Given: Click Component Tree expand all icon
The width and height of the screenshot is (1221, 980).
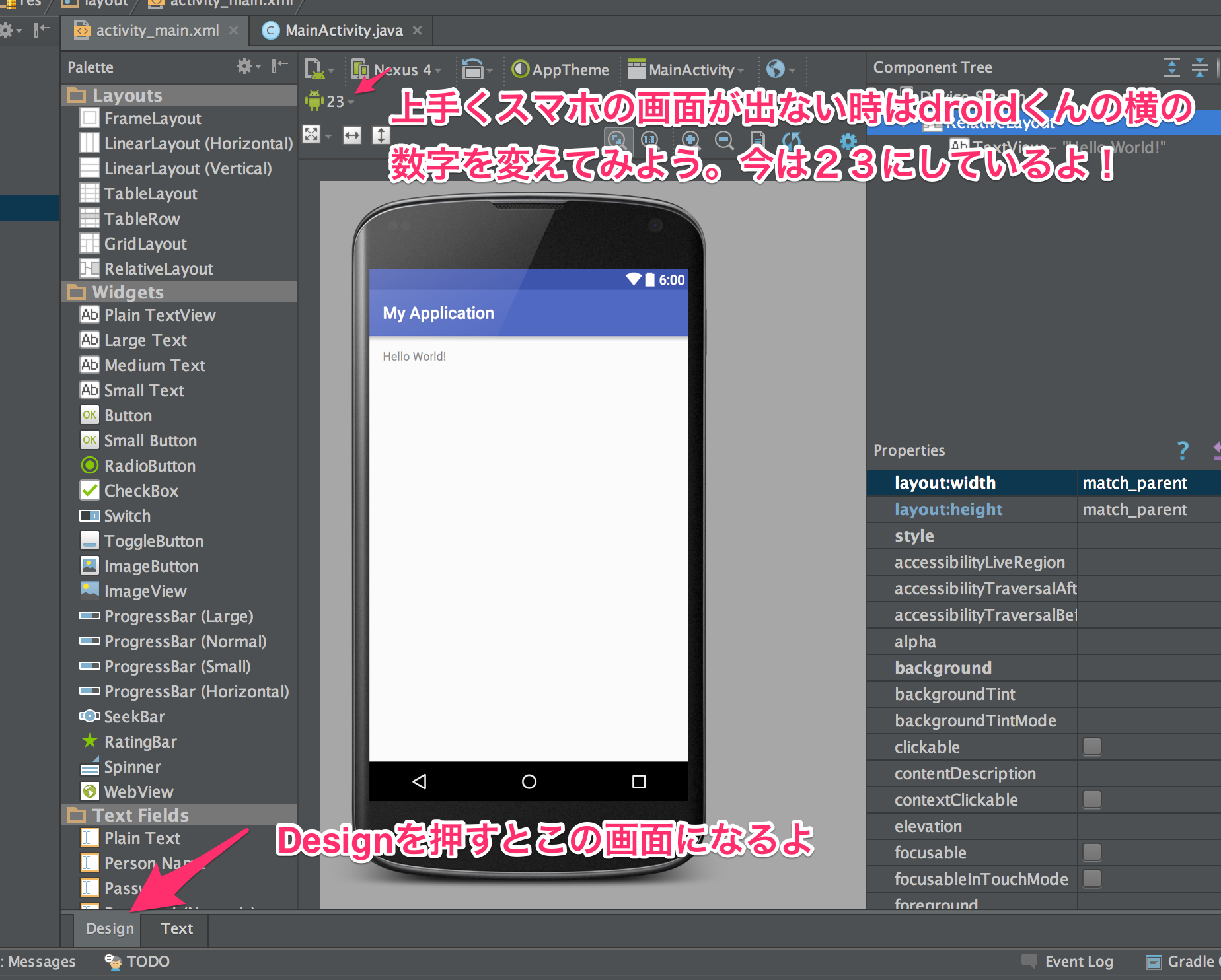Looking at the screenshot, I should point(1171,67).
